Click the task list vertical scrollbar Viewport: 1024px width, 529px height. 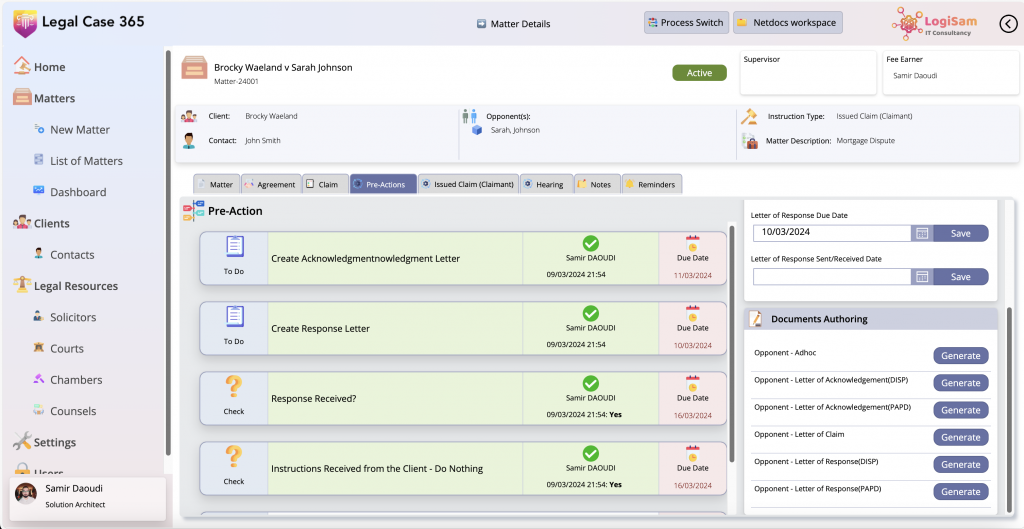pyautogui.click(x=732, y=330)
